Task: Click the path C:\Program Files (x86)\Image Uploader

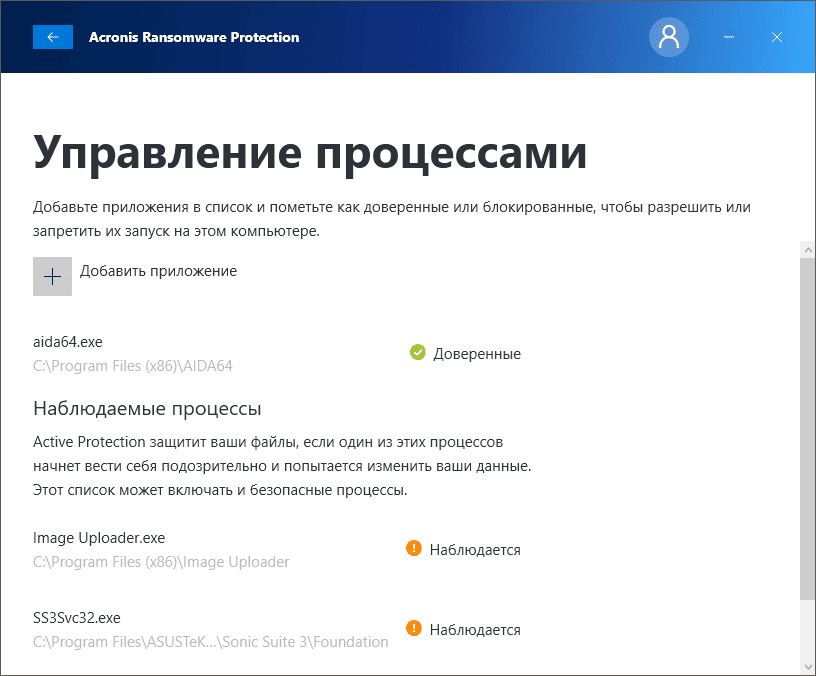Action: click(161, 562)
